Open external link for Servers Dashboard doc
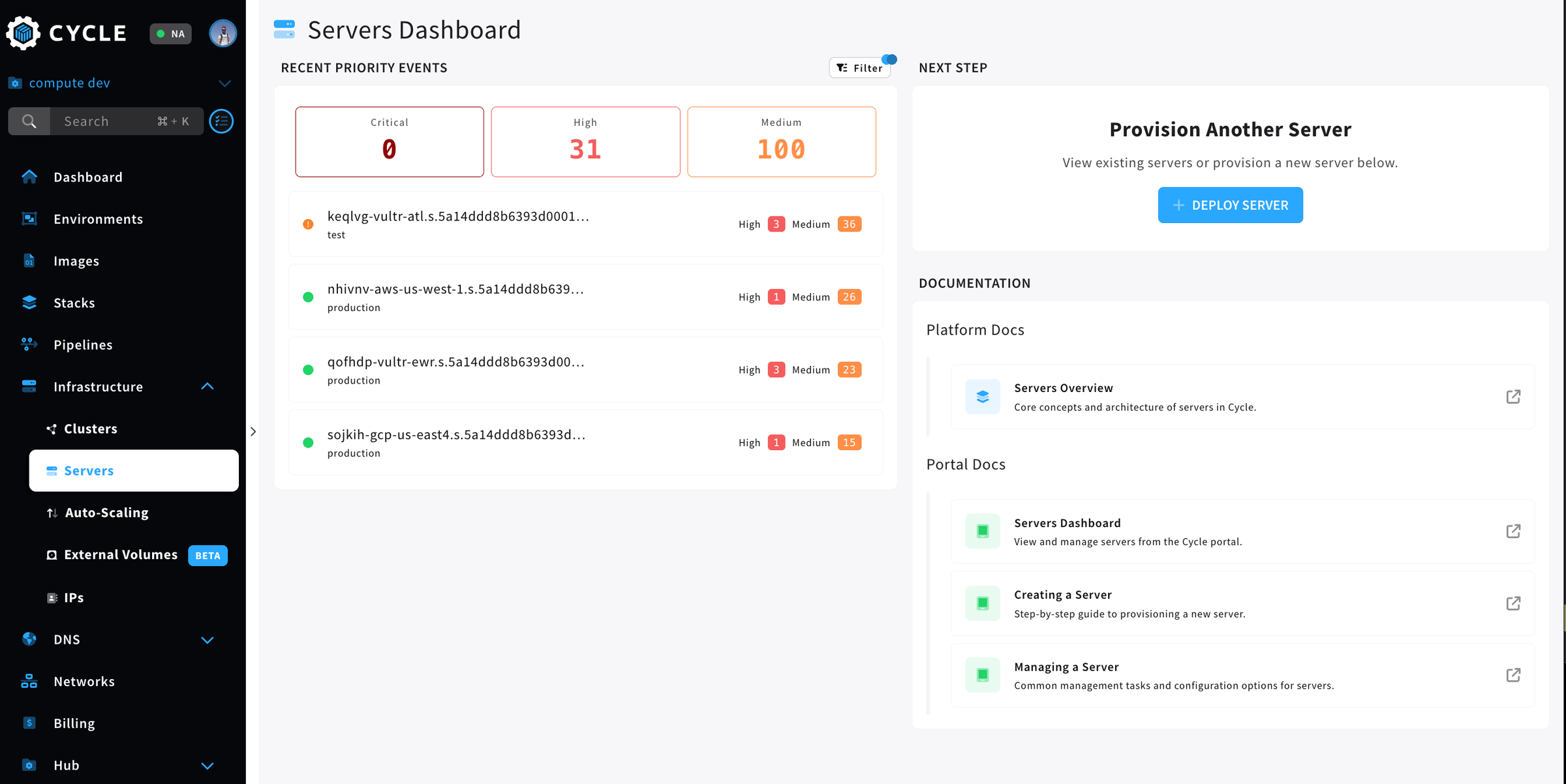The height and width of the screenshot is (784, 1566). (x=1513, y=531)
